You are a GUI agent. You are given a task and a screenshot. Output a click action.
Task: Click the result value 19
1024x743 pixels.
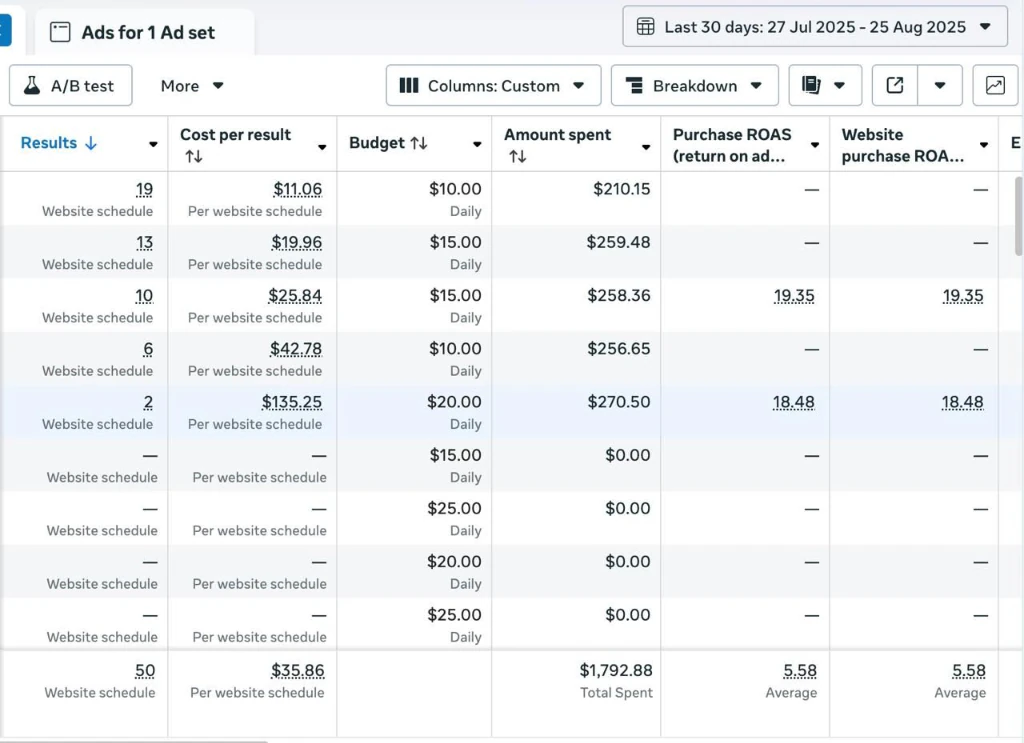point(144,189)
